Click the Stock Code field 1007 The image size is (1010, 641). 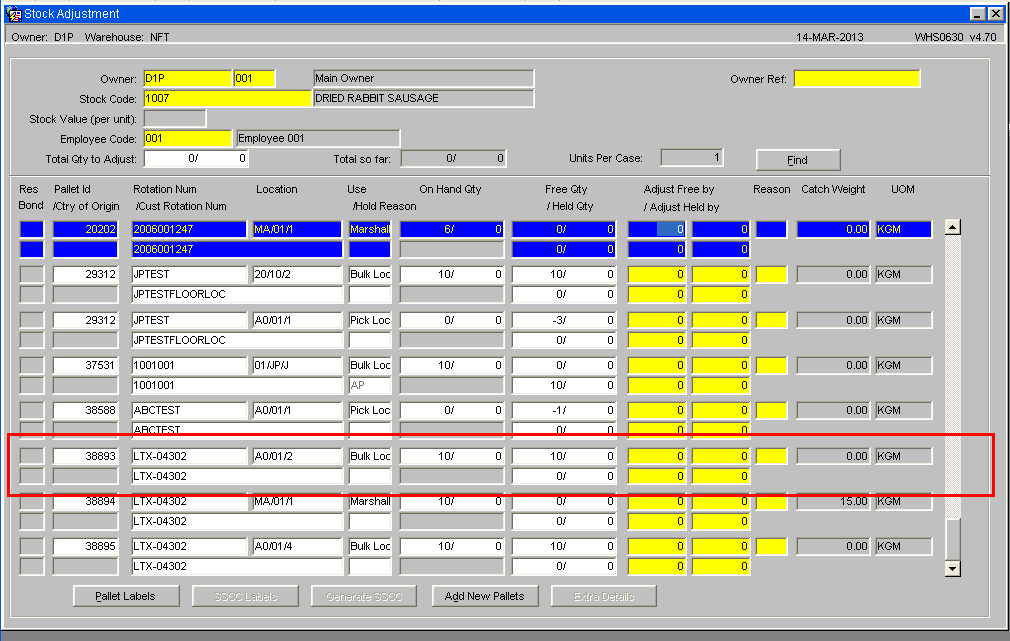pos(227,99)
